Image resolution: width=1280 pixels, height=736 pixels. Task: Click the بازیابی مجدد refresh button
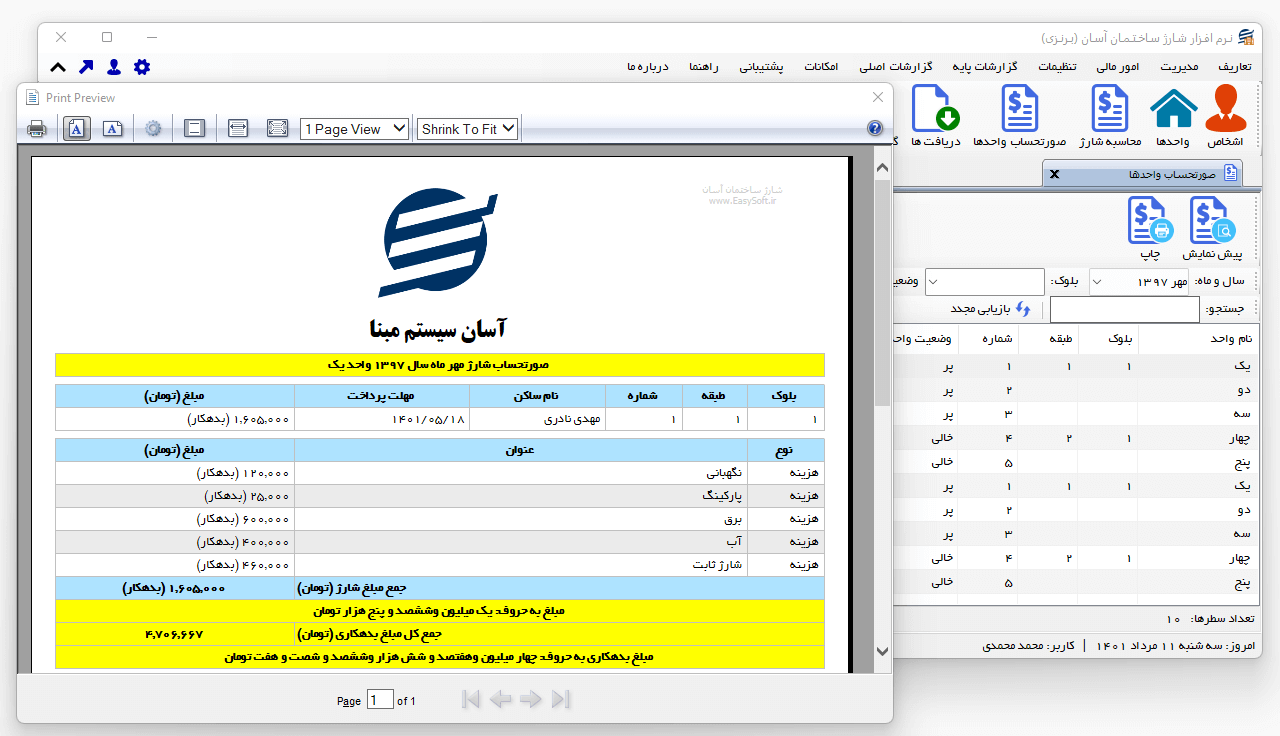pyautogui.click(x=990, y=310)
